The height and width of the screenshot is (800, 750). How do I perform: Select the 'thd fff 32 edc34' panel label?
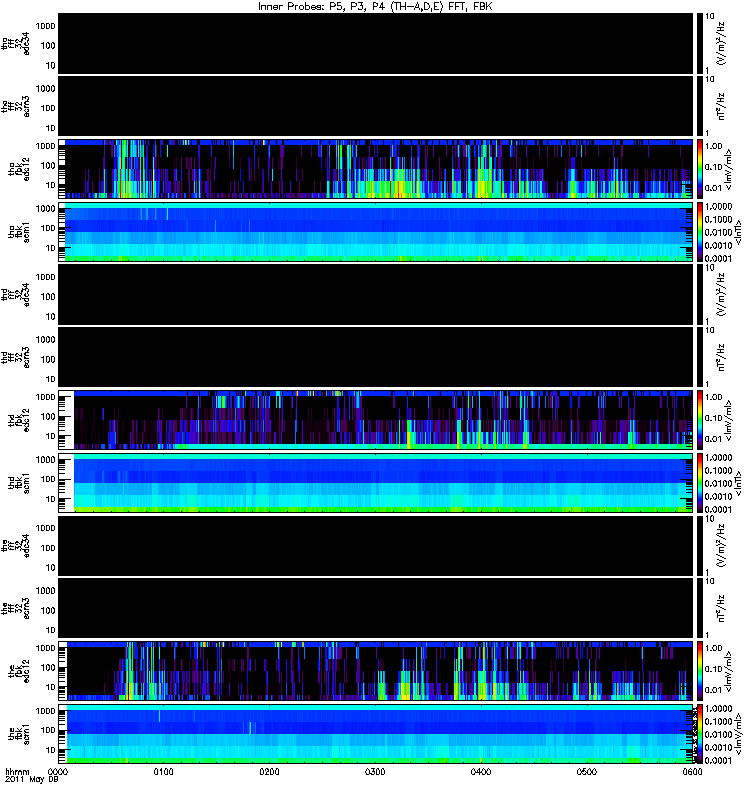coord(16,295)
